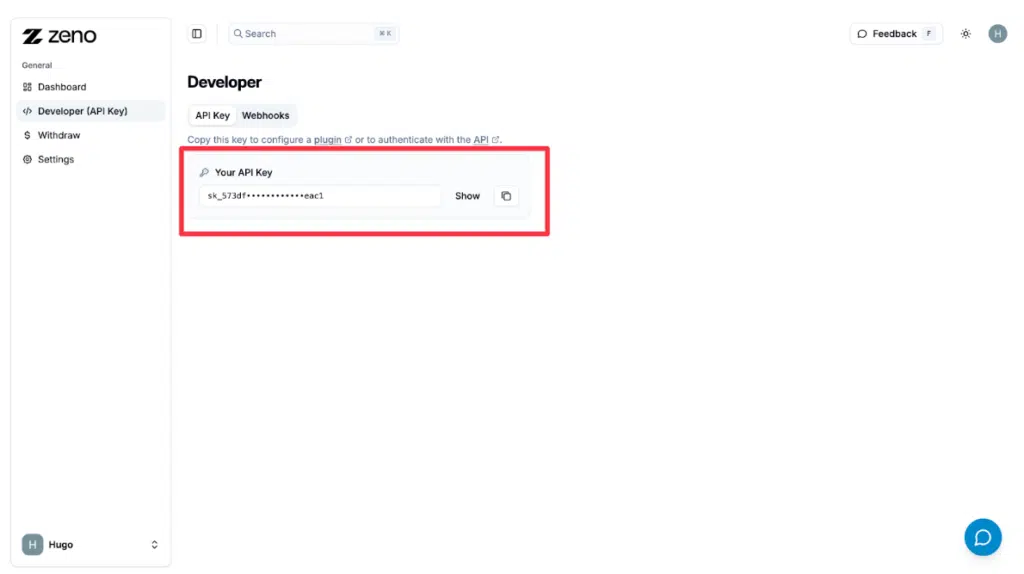The image size is (1024, 574).
Task: Go to the Withdraw section
Action: point(58,135)
